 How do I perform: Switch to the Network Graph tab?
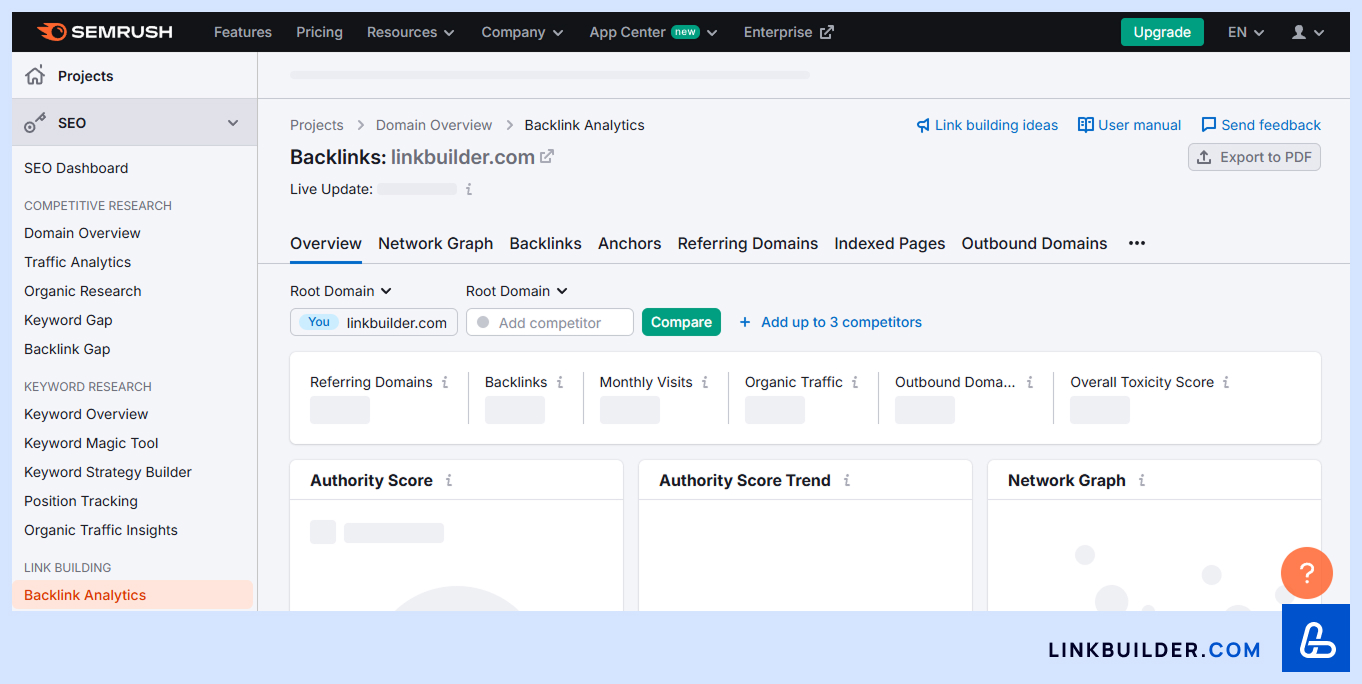[x=436, y=243]
